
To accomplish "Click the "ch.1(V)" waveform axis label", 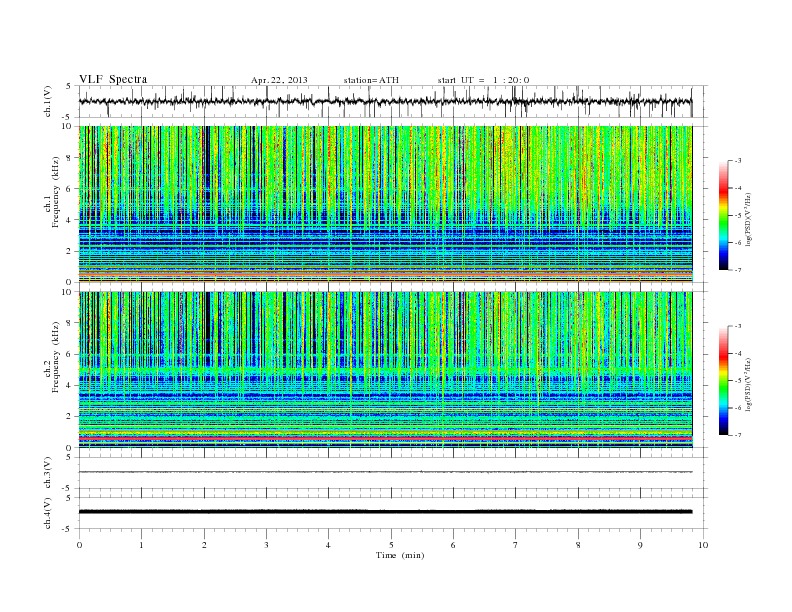I will pyautogui.click(x=48, y=101).
